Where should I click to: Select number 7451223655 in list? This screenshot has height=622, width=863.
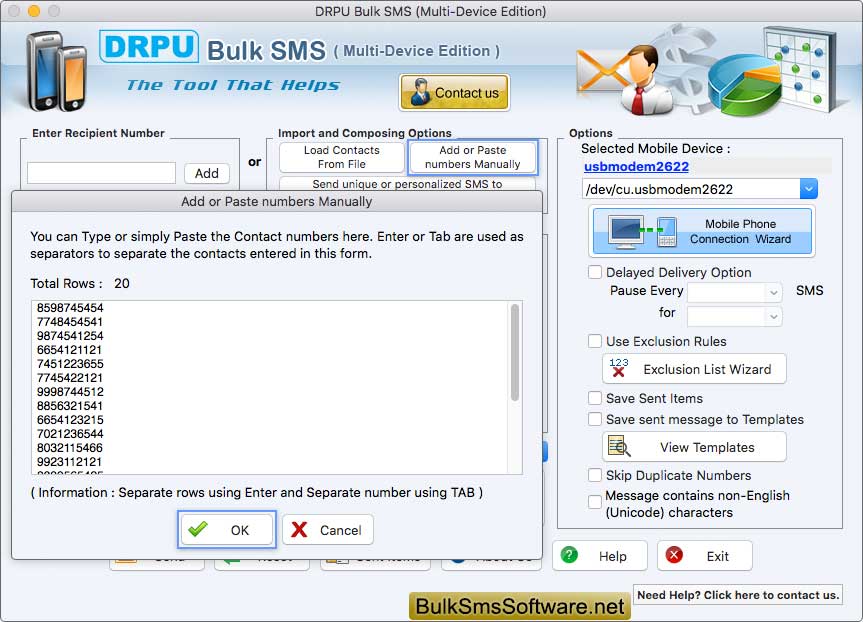click(x=70, y=364)
